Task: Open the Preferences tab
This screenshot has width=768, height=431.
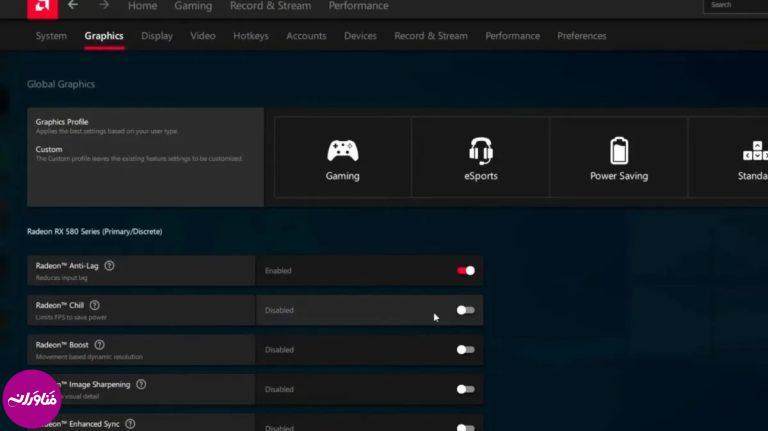Action: click(581, 36)
